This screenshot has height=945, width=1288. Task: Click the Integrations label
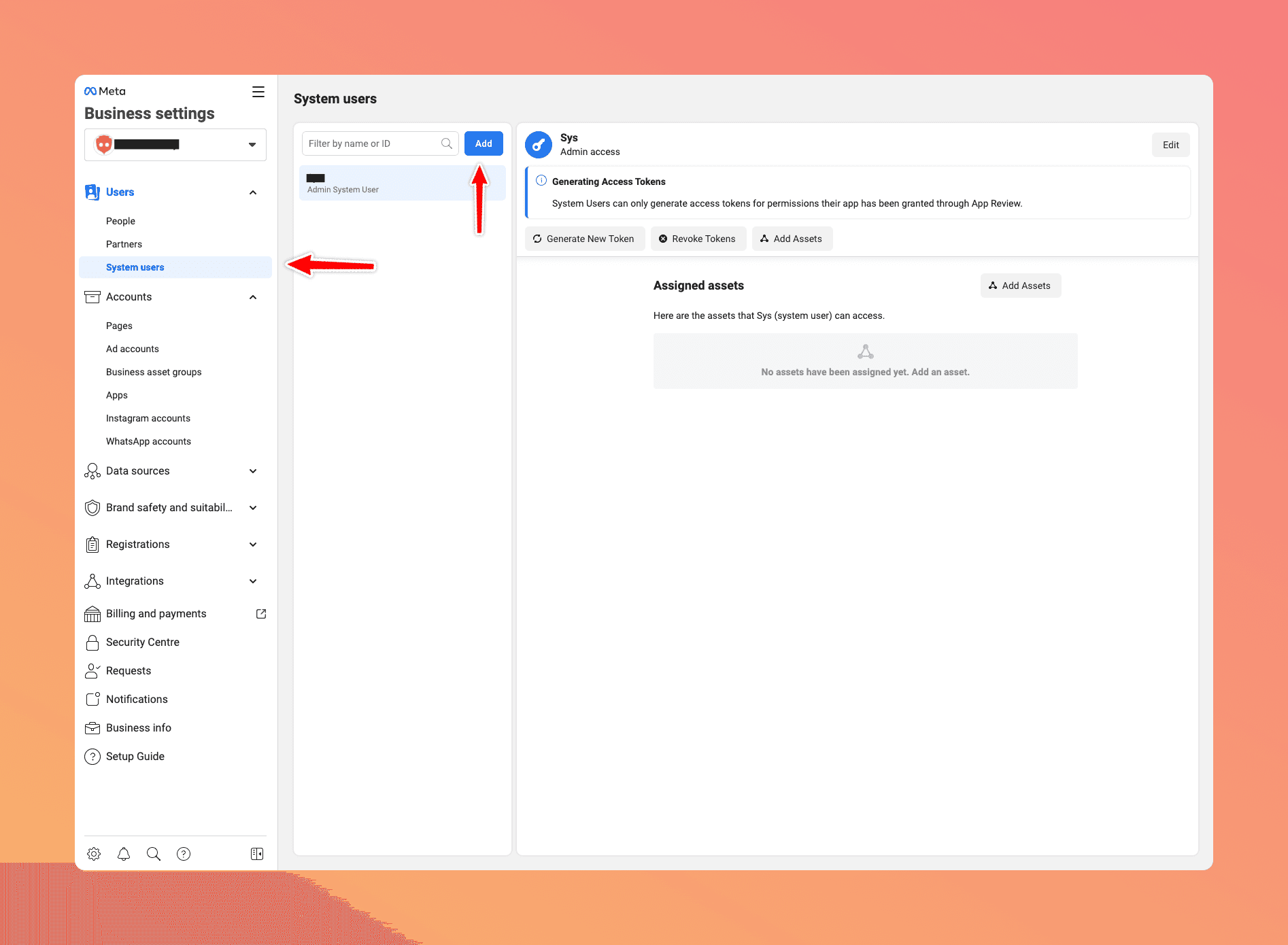point(135,581)
